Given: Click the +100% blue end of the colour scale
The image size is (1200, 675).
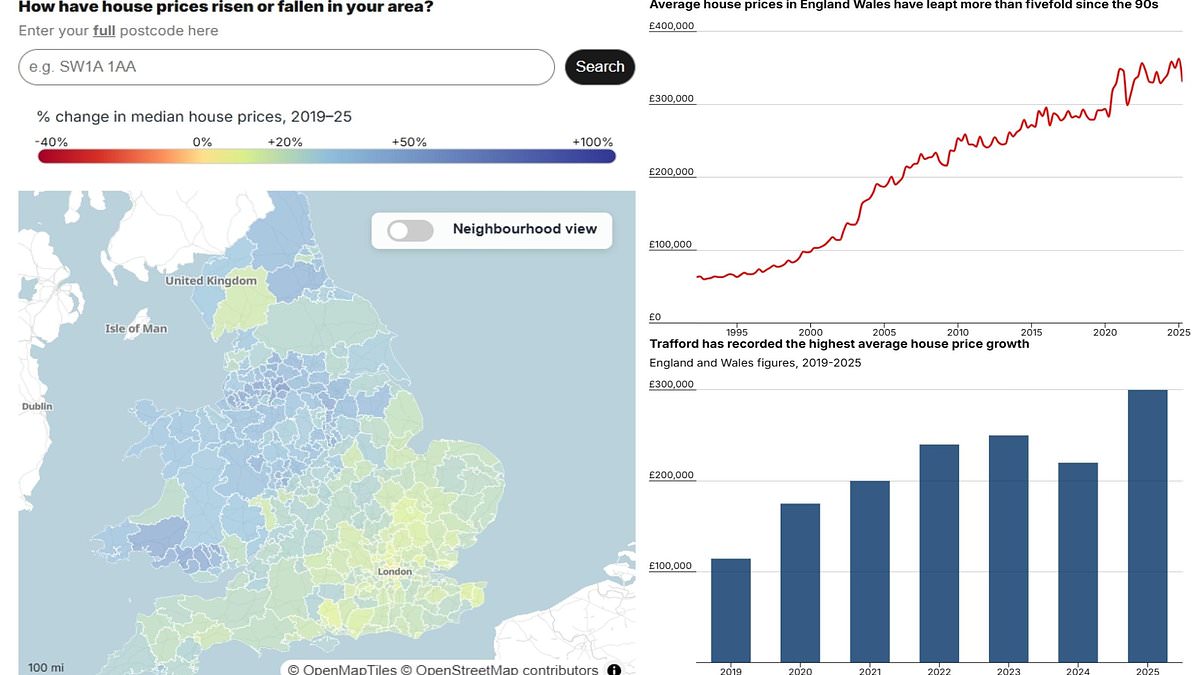Looking at the screenshot, I should (x=605, y=157).
